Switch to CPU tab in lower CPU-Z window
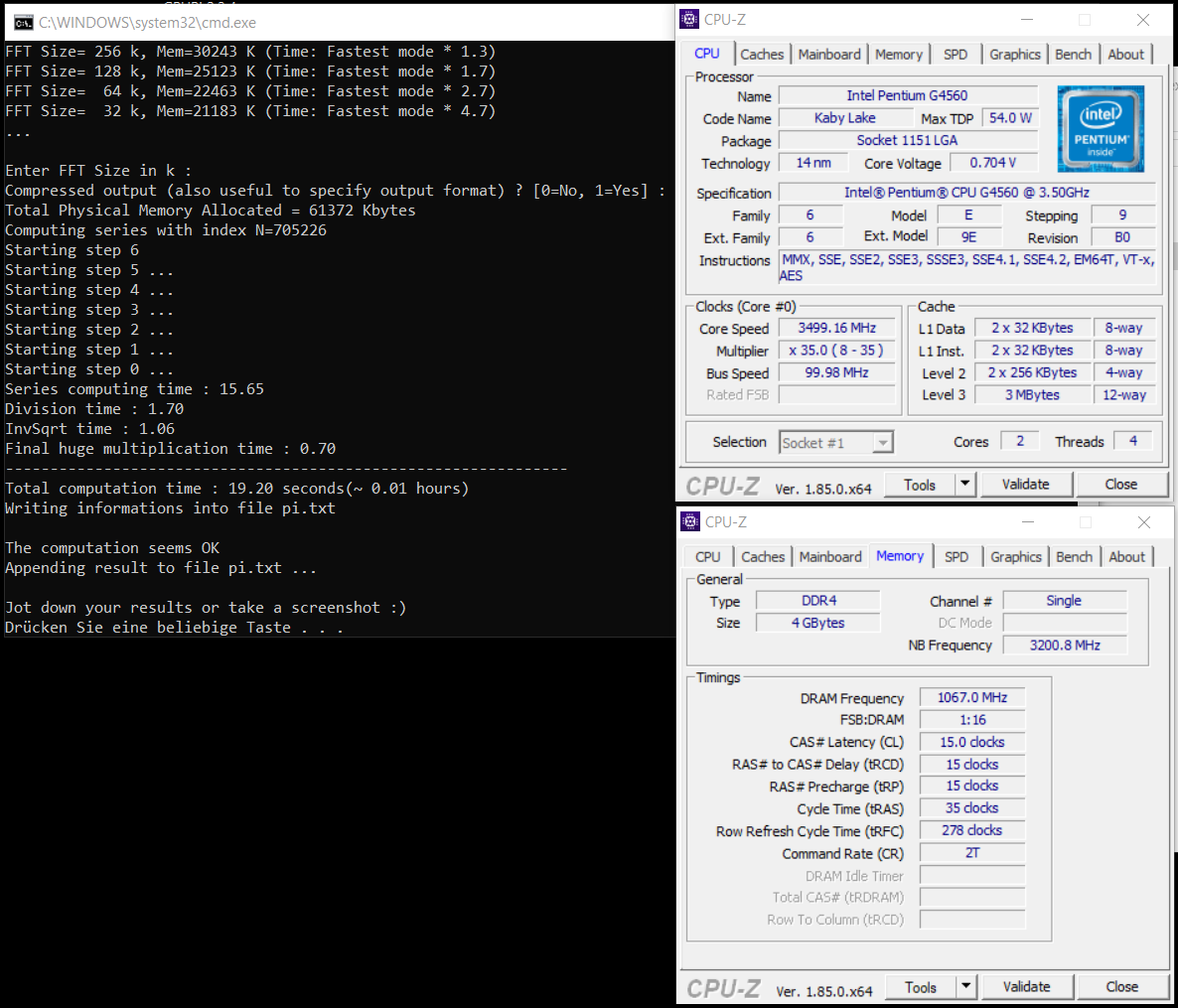Image resolution: width=1178 pixels, height=1008 pixels. [x=708, y=556]
